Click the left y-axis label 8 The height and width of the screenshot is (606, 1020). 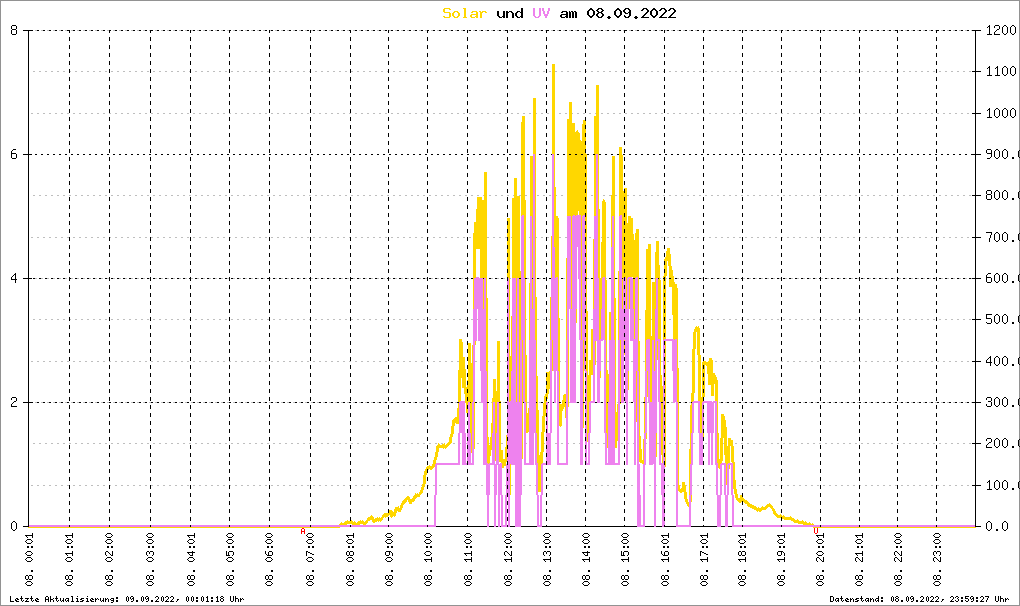14,30
